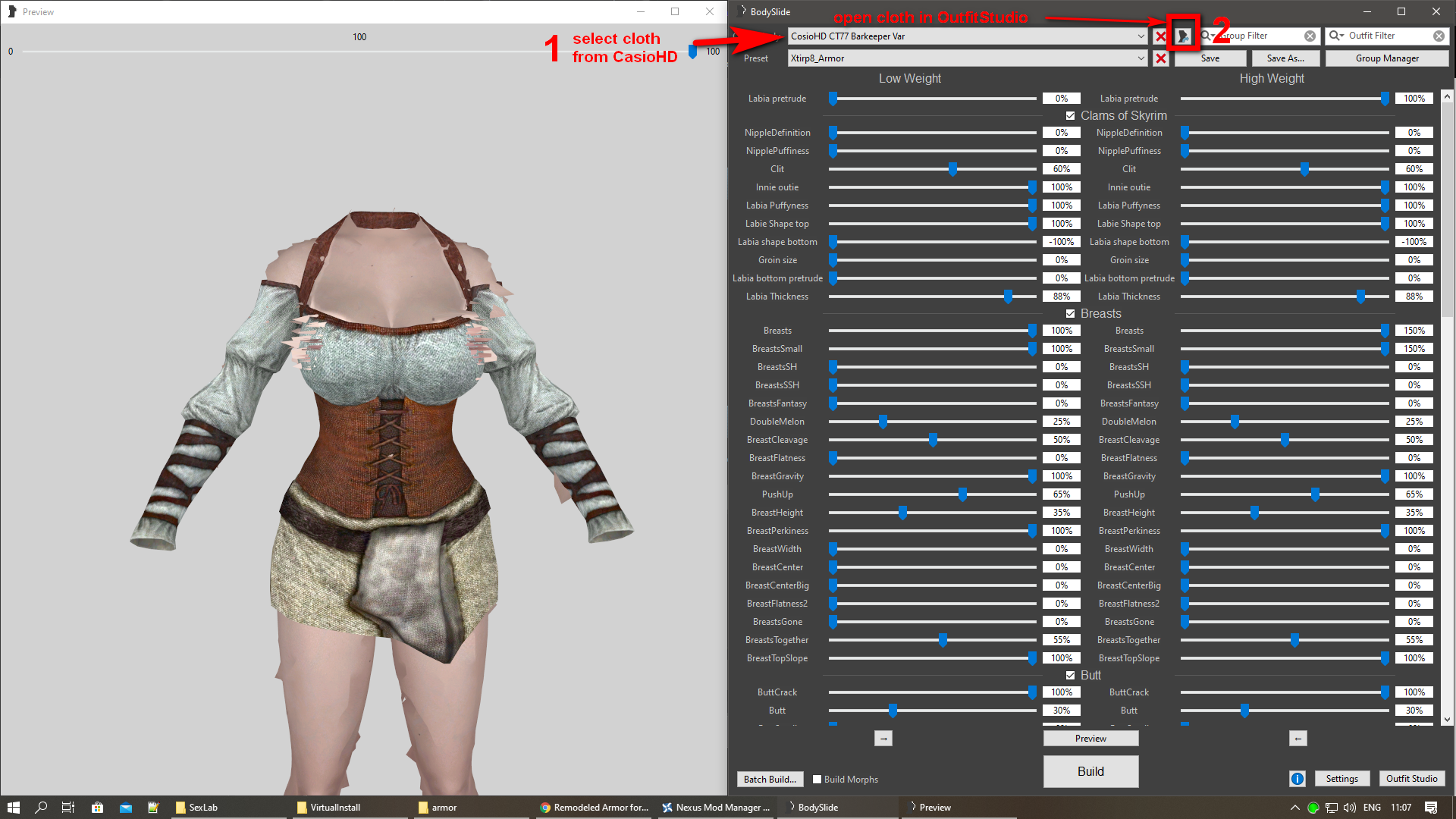Copy low weight values to high weight arrow
The width and height of the screenshot is (1456, 819).
point(883,739)
